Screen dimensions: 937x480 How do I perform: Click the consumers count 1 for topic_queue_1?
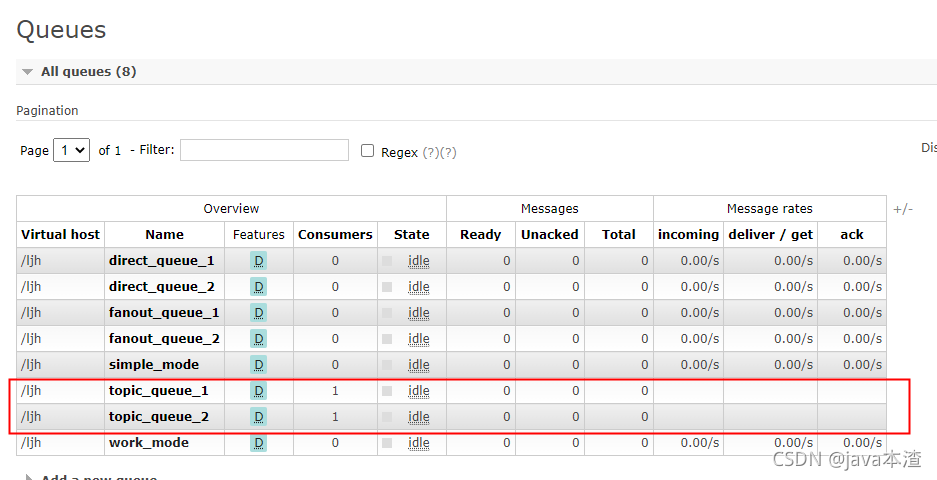(x=335, y=391)
